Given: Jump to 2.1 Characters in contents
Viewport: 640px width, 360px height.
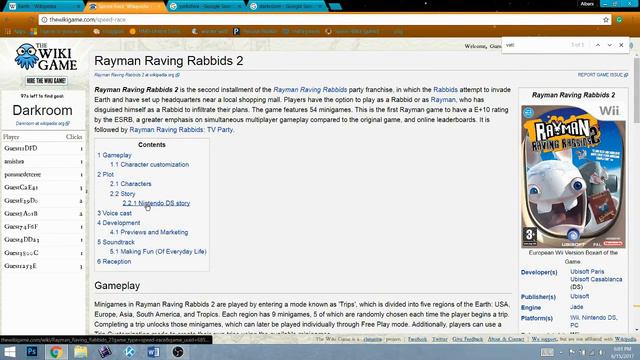Looking at the screenshot, I should (x=131, y=184).
